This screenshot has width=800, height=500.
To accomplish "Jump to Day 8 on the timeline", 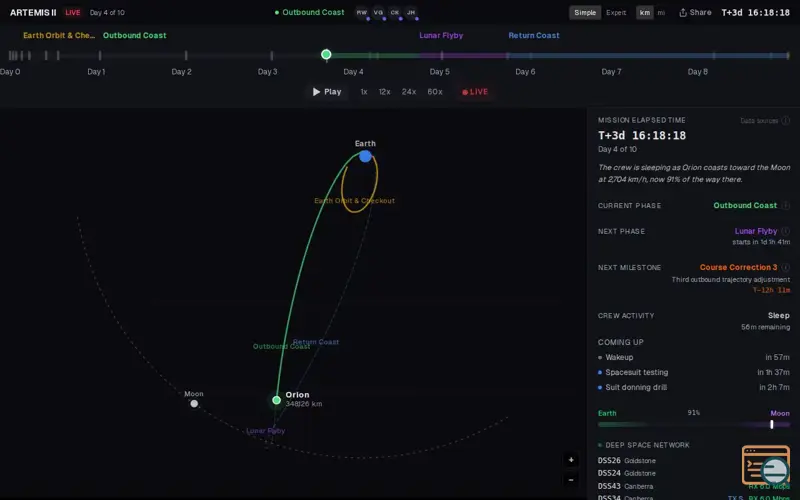I will pyautogui.click(x=697, y=71).
